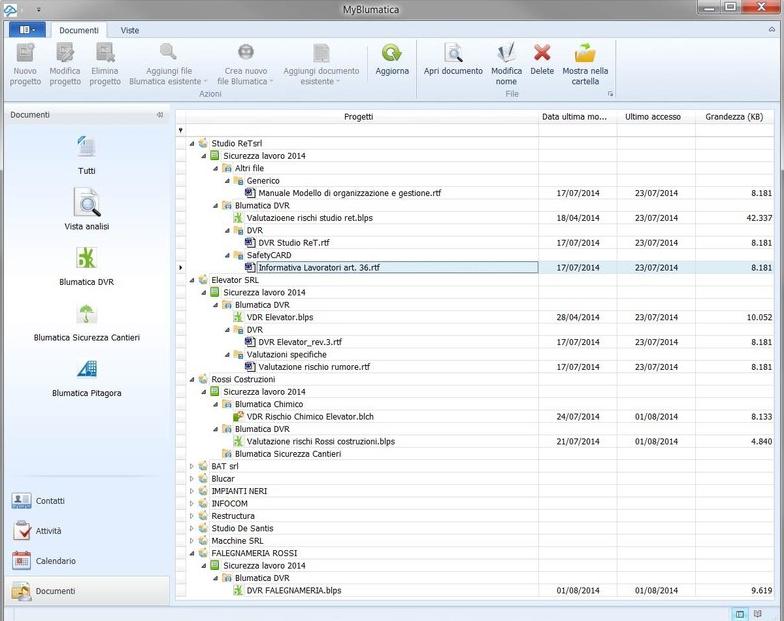Open Contatti in the navigation pane
The height and width of the screenshot is (621, 784).
[x=50, y=500]
